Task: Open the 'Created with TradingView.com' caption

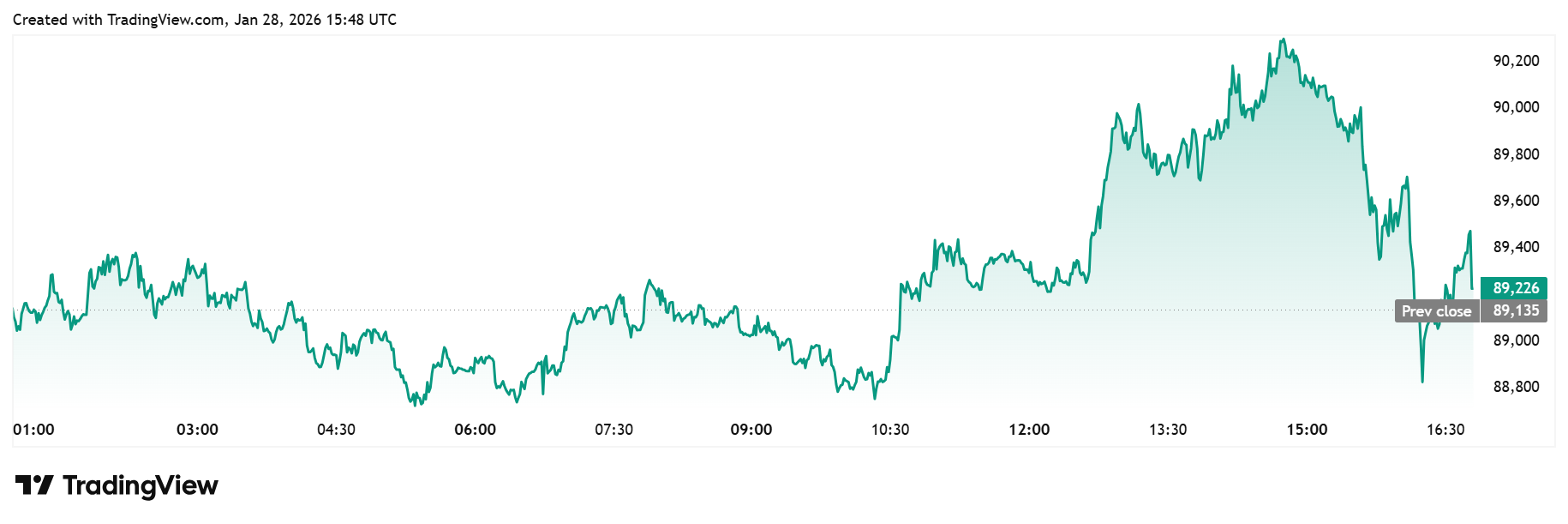Action: click(x=204, y=20)
